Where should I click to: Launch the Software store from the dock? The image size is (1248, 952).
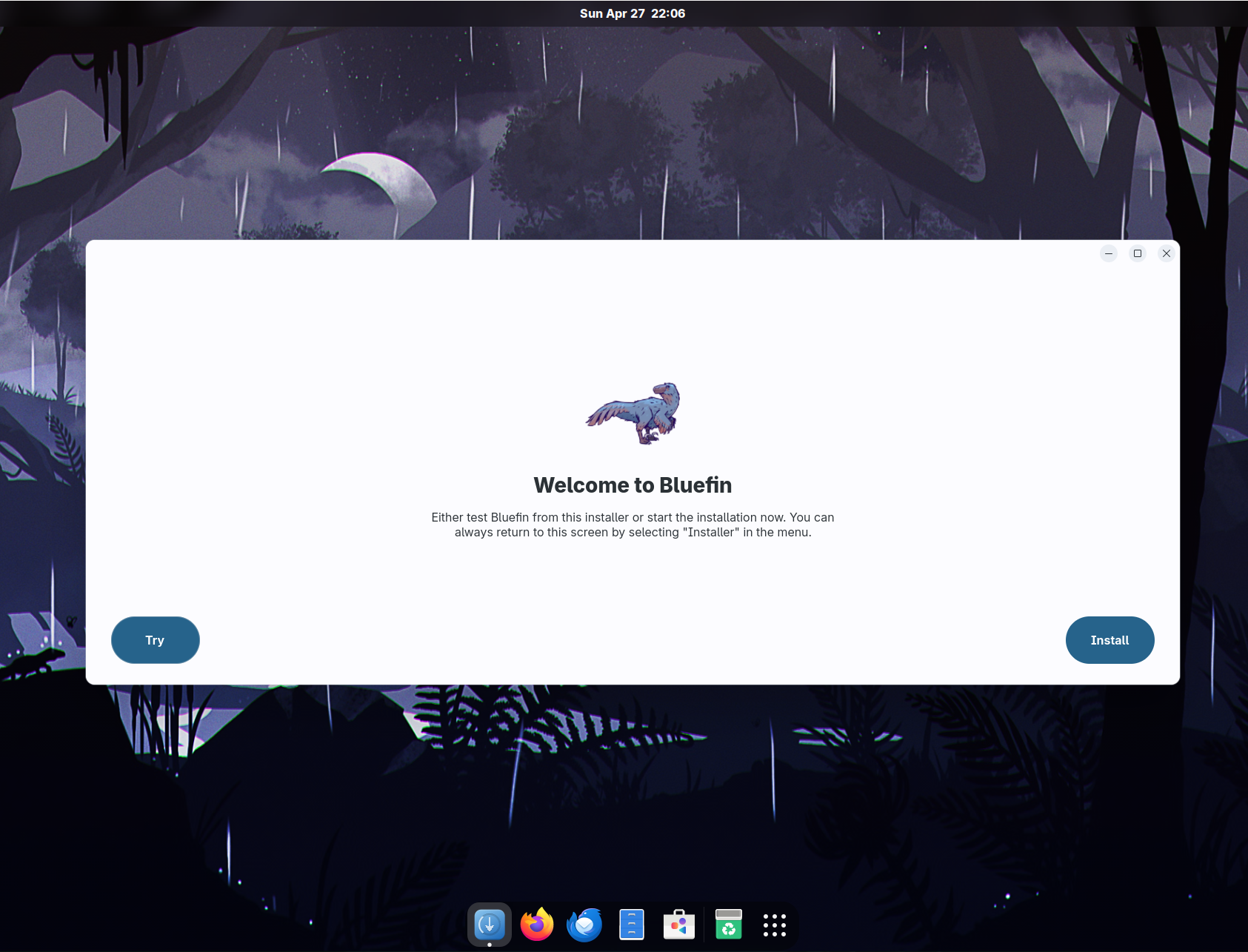click(x=679, y=925)
